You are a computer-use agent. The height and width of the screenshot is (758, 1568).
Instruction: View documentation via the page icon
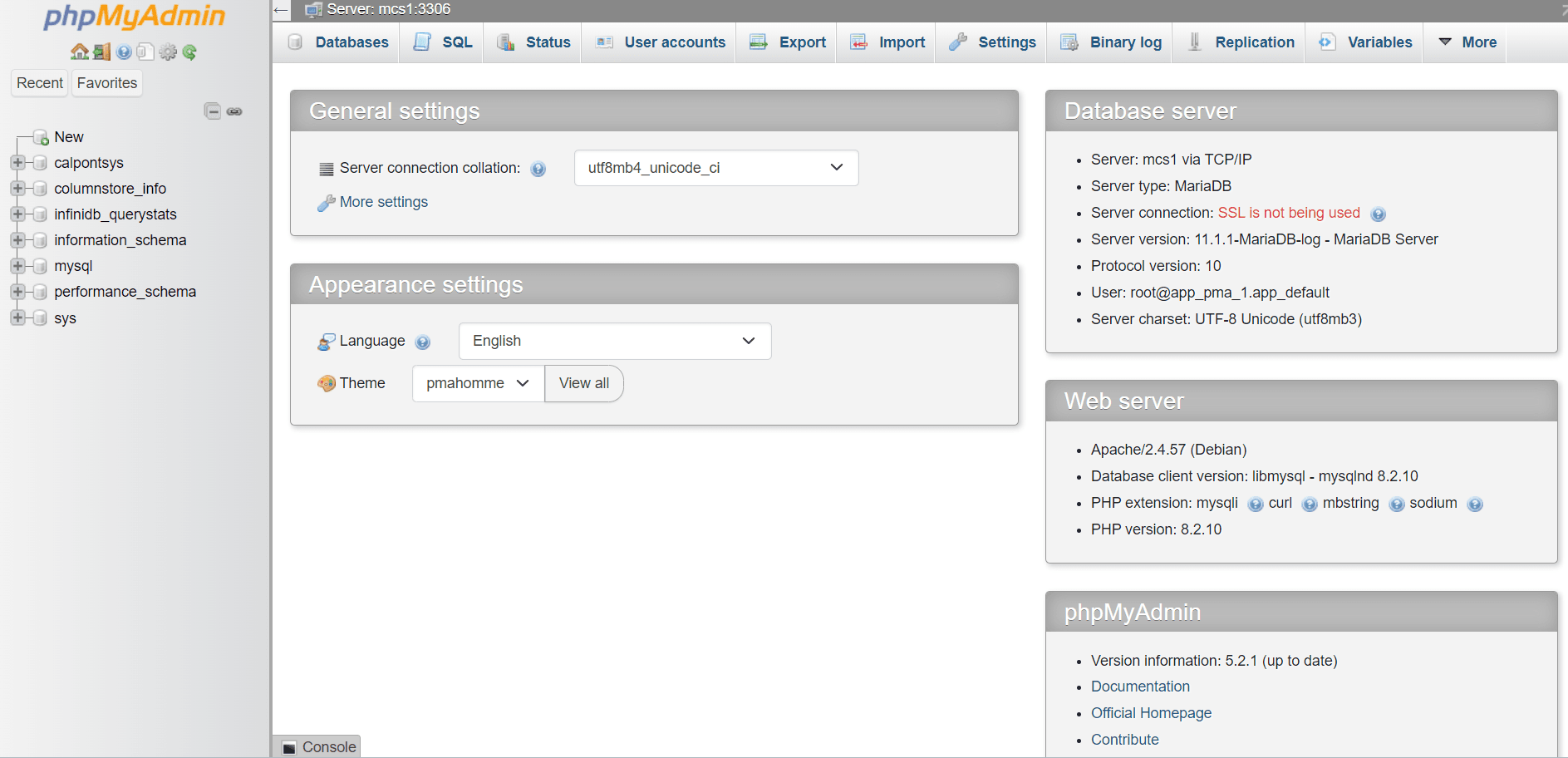point(145,52)
